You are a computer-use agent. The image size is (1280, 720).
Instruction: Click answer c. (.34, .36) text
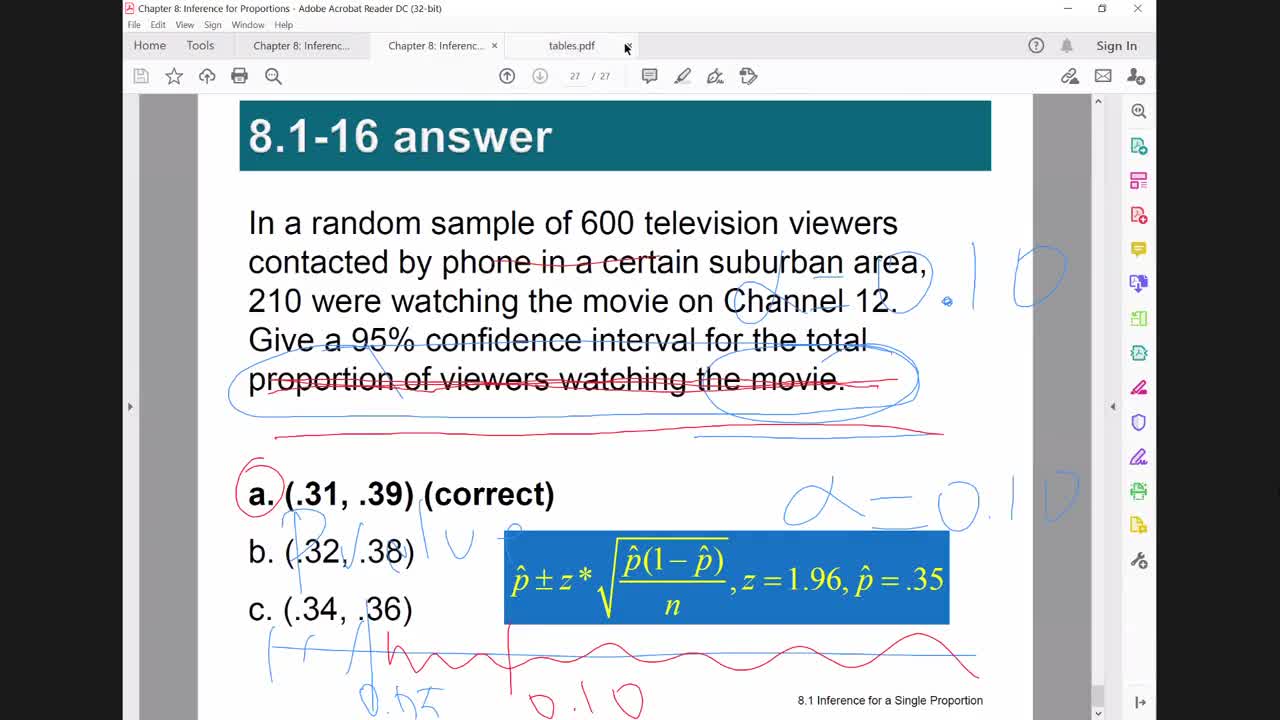point(330,610)
